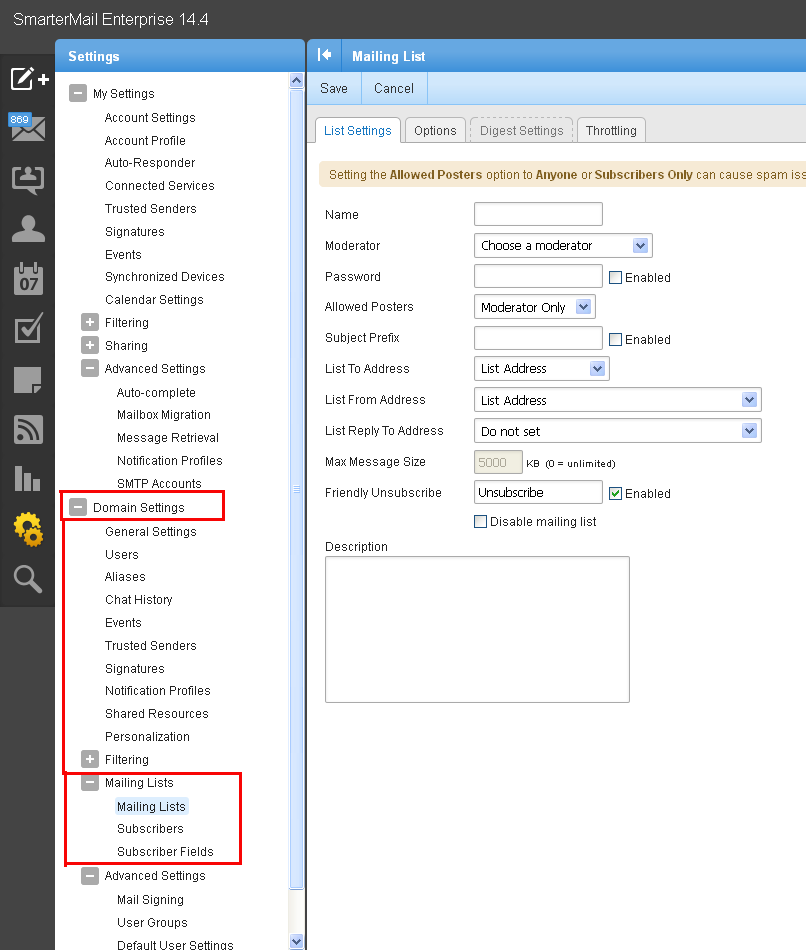Click the Cancel button

394,88
